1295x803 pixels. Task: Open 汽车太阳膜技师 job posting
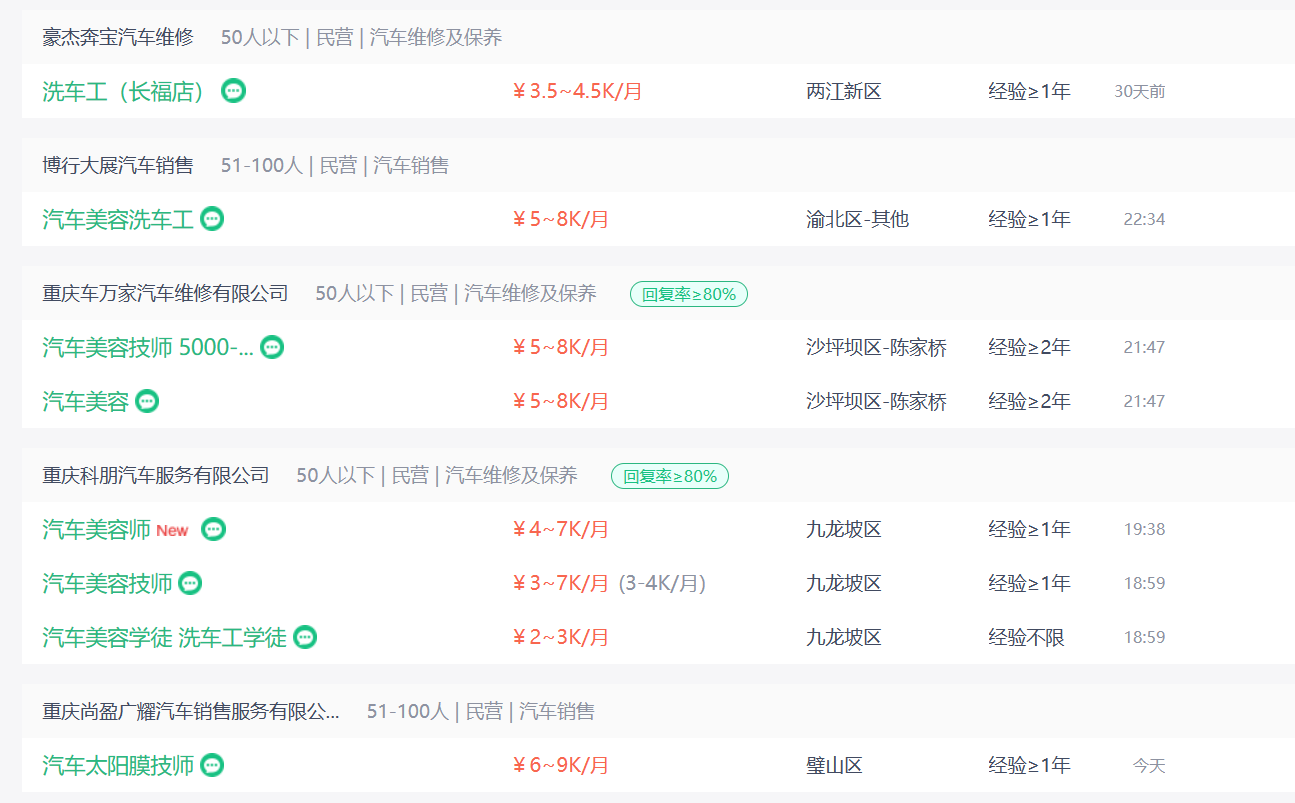click(117, 765)
